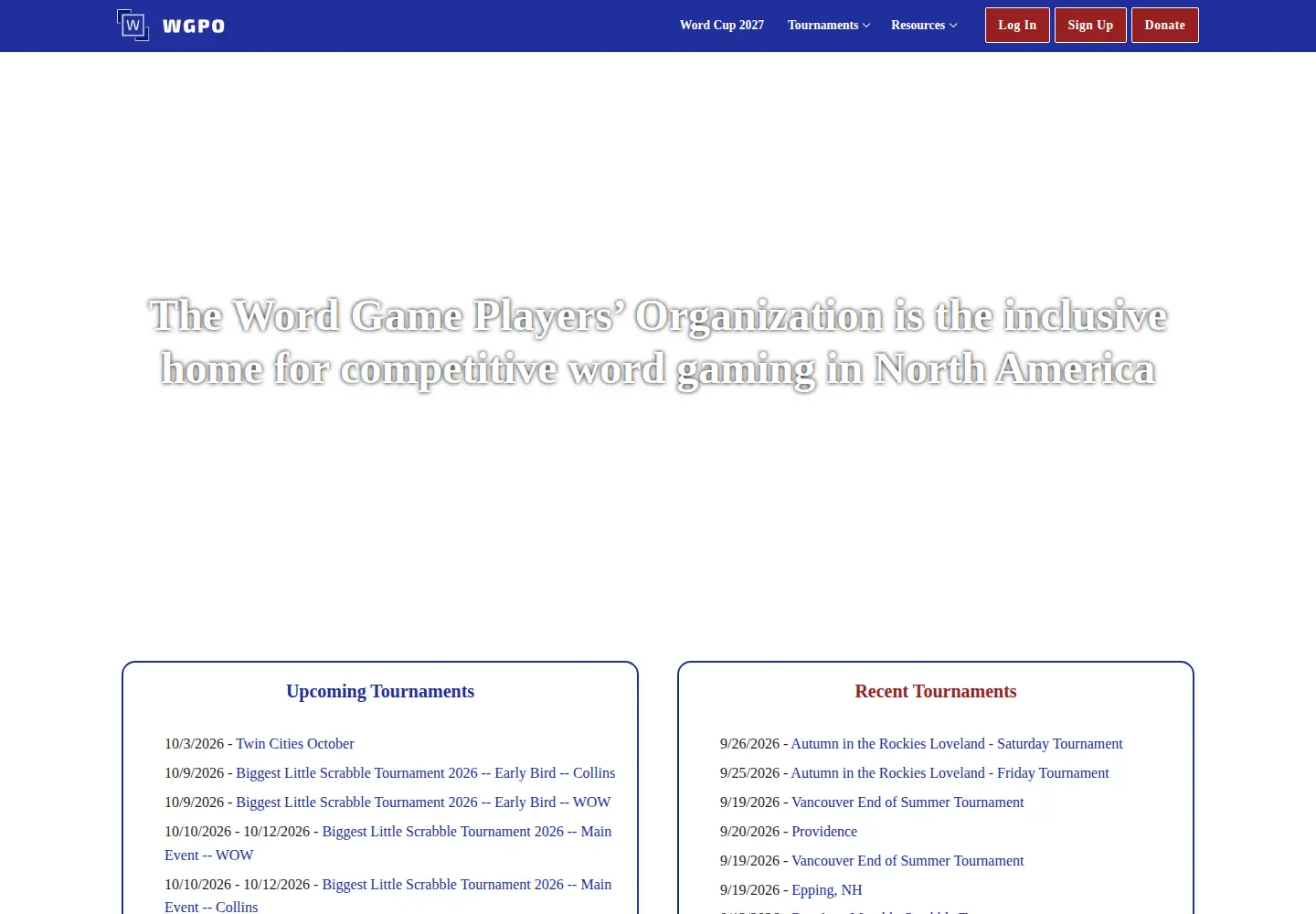Click the WGPO logo icon
This screenshot has height=914, width=1316.
(x=133, y=25)
